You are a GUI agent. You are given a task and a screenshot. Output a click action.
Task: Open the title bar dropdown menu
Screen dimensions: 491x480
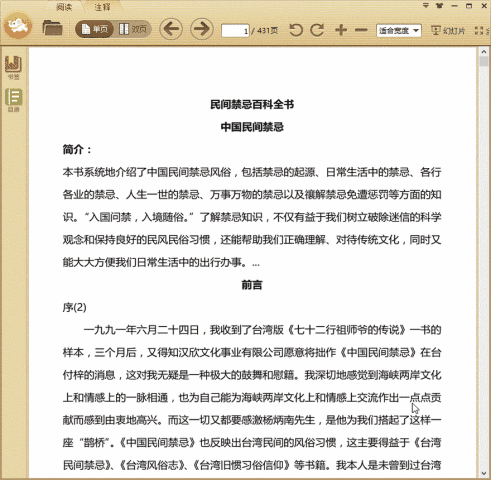(x=426, y=6)
